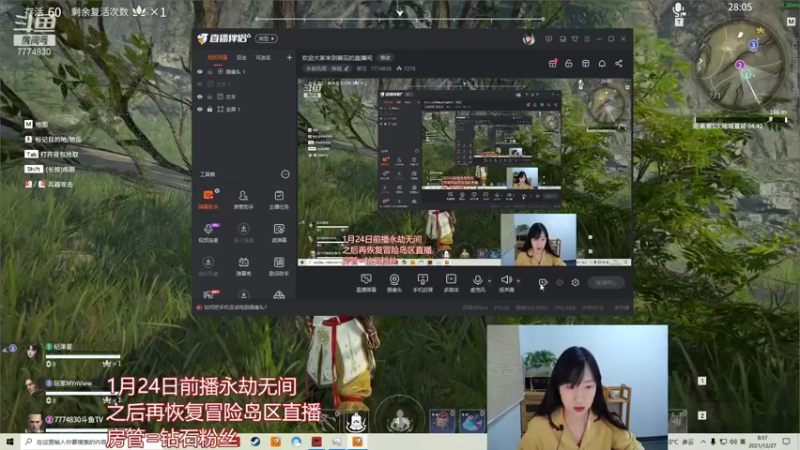Click the padlock icon in the top-right toolbar
This screenshot has height=450, width=800.
tap(568, 63)
